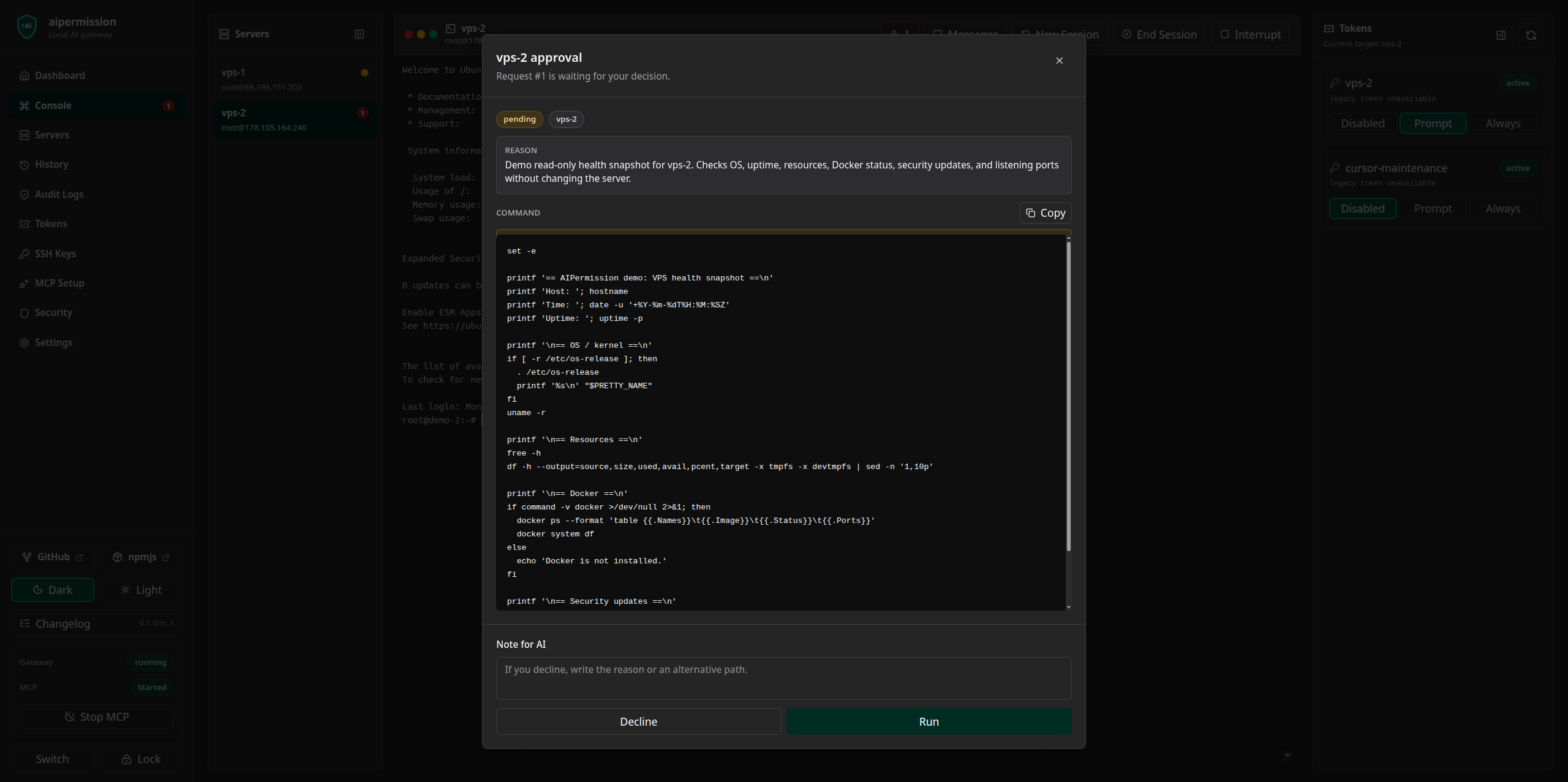Copy the command to clipboard
Image resolution: width=1568 pixels, height=782 pixels.
click(x=1046, y=212)
